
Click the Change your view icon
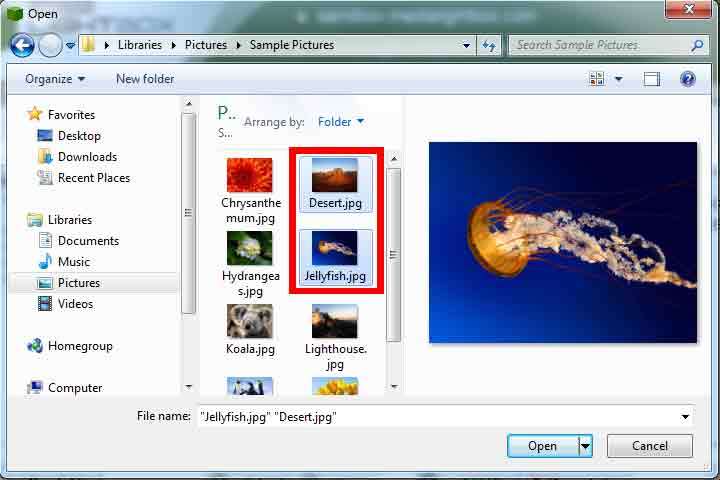pos(597,78)
